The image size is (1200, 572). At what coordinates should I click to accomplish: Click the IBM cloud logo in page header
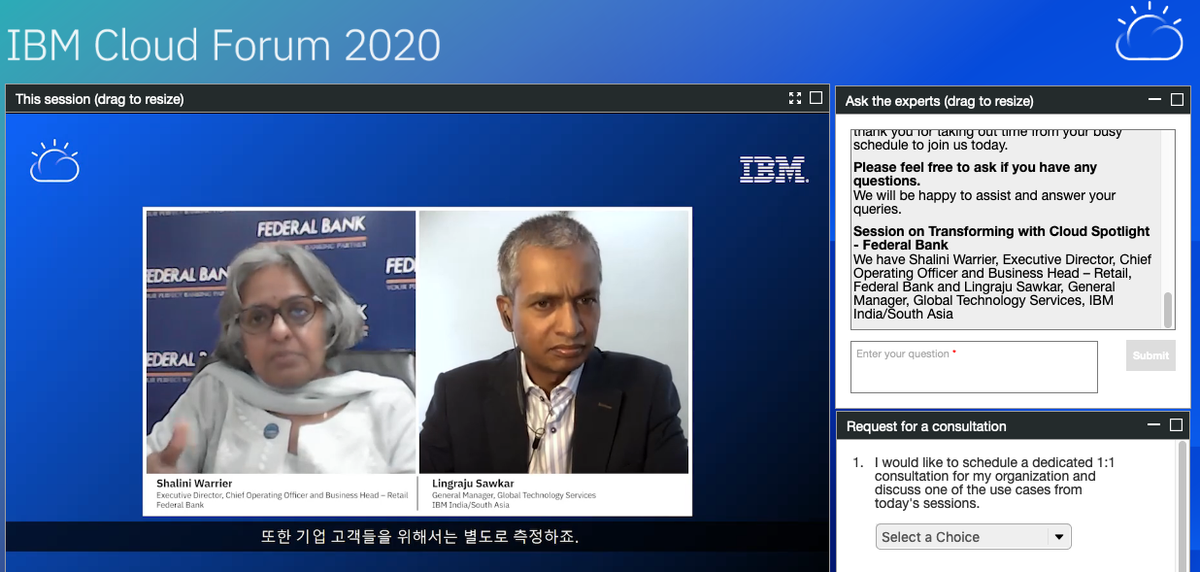click(x=1150, y=32)
